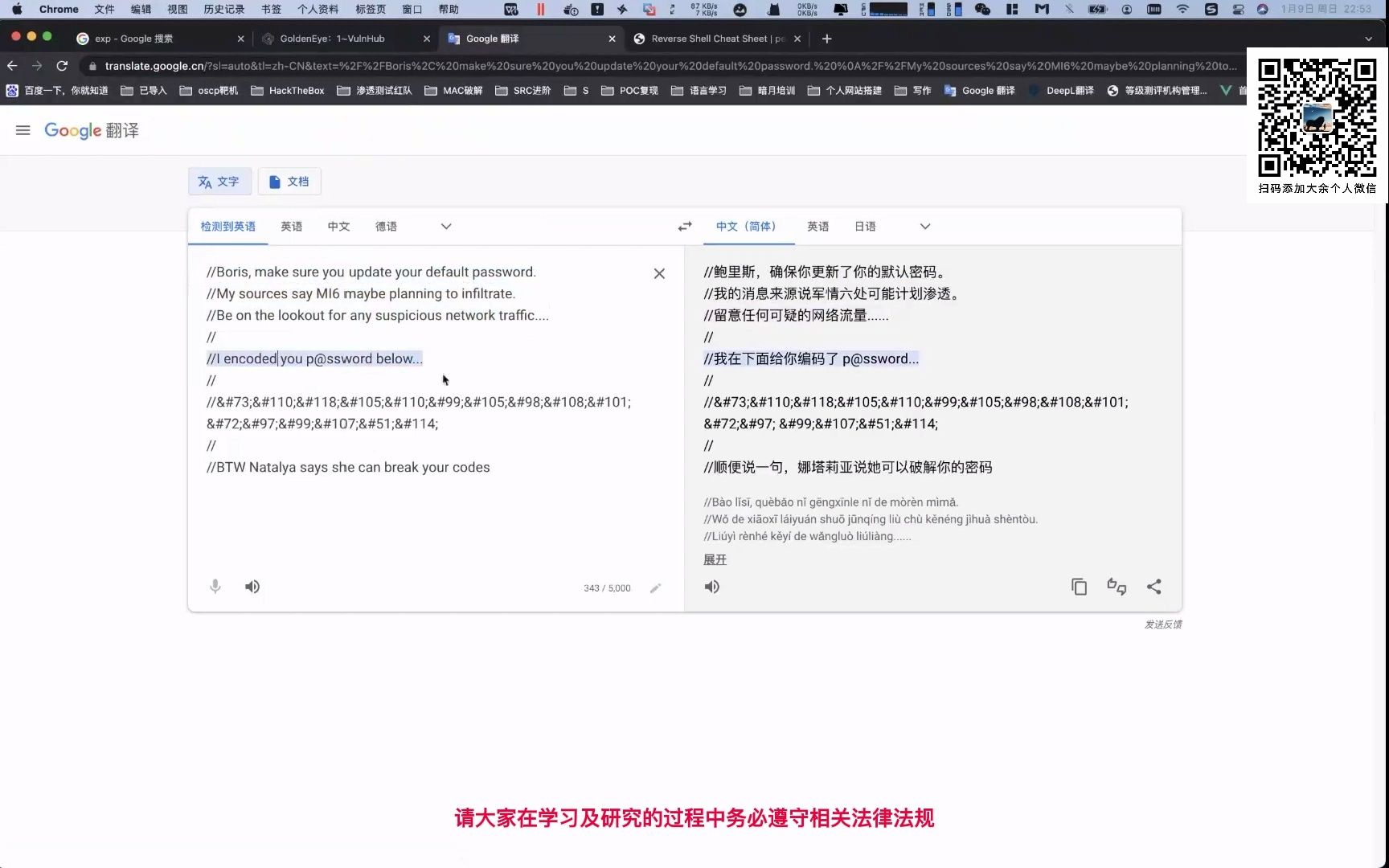Click the Google 翻译 logo
Image resolution: width=1389 pixels, height=868 pixels.
[x=92, y=130]
